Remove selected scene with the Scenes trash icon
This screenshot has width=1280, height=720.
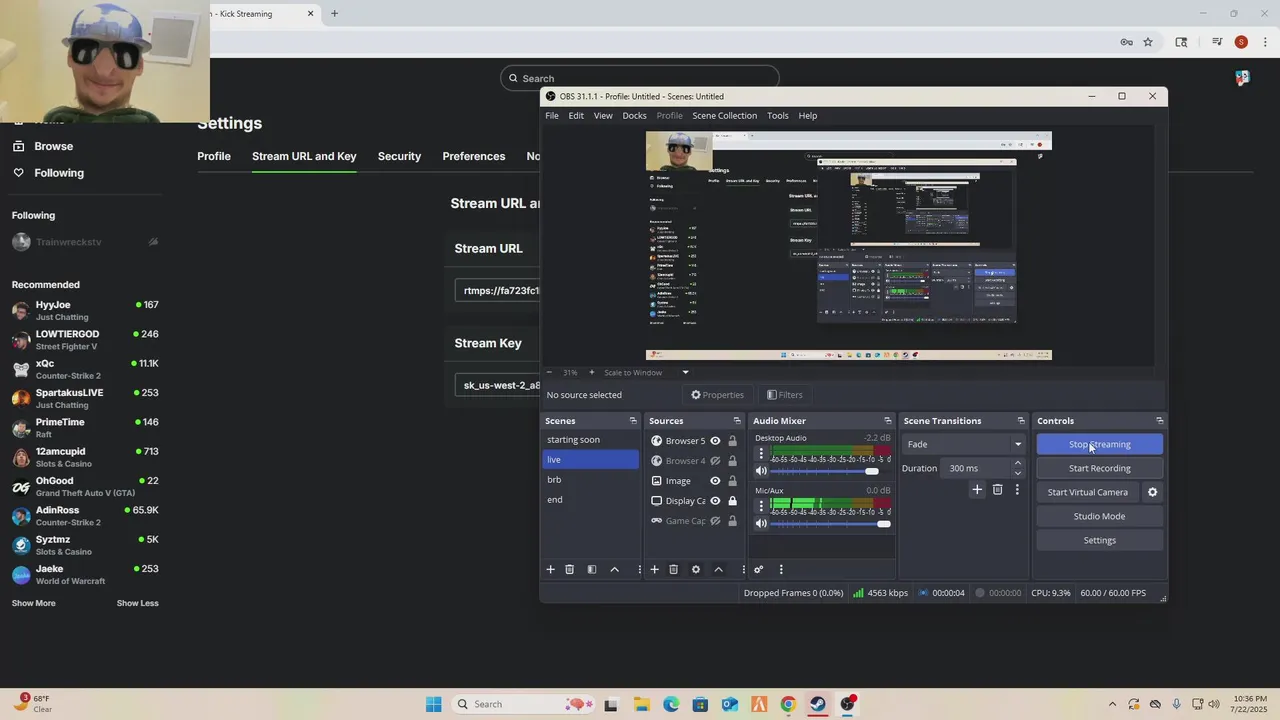pos(570,569)
